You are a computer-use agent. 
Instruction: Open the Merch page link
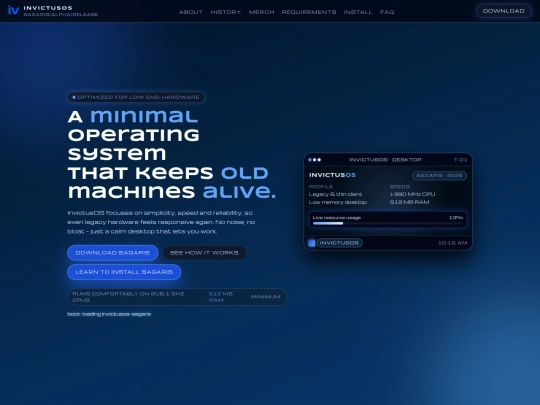tap(261, 12)
